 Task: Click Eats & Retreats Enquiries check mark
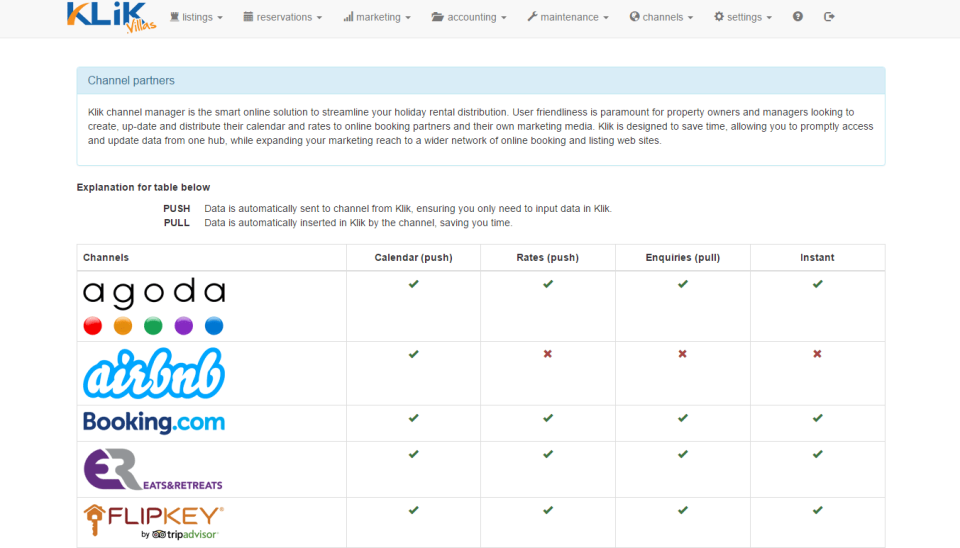[683, 454]
